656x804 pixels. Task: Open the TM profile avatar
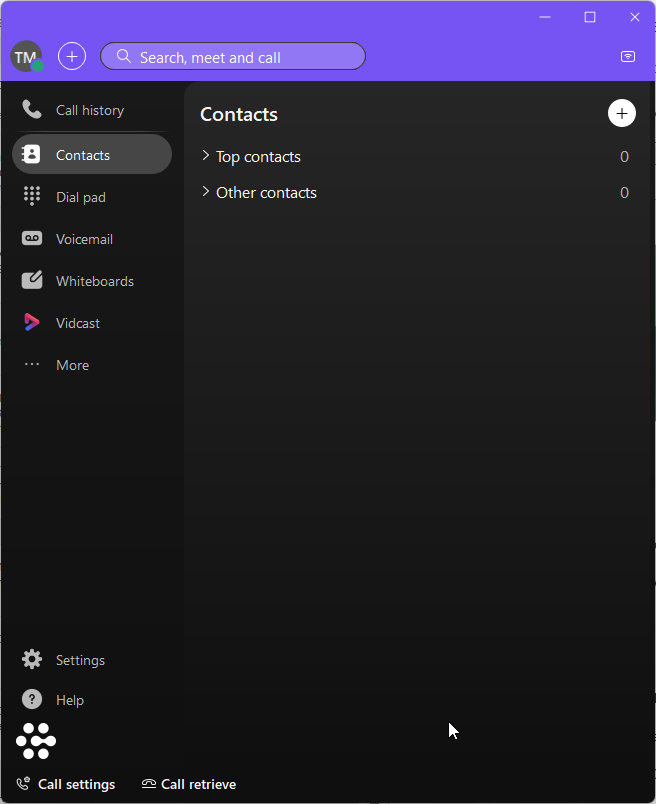(26, 56)
